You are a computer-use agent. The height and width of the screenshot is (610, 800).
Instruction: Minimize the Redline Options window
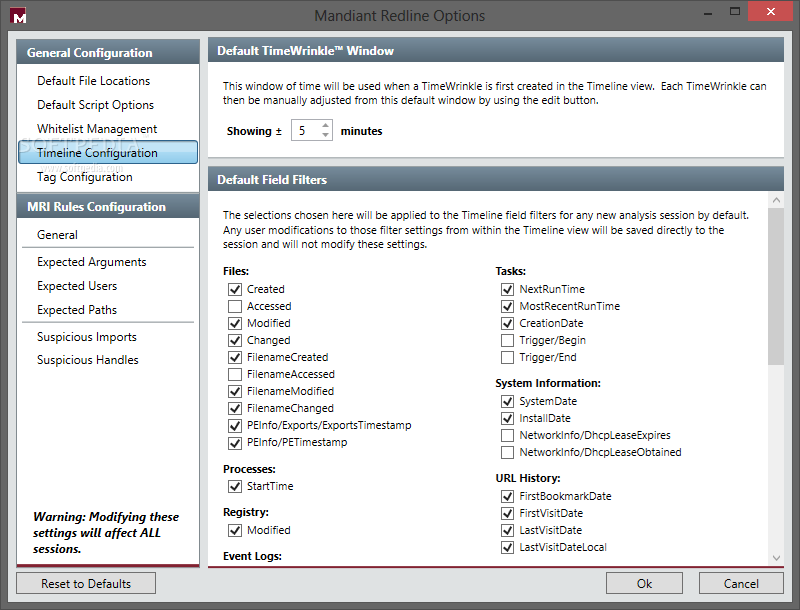coord(708,12)
